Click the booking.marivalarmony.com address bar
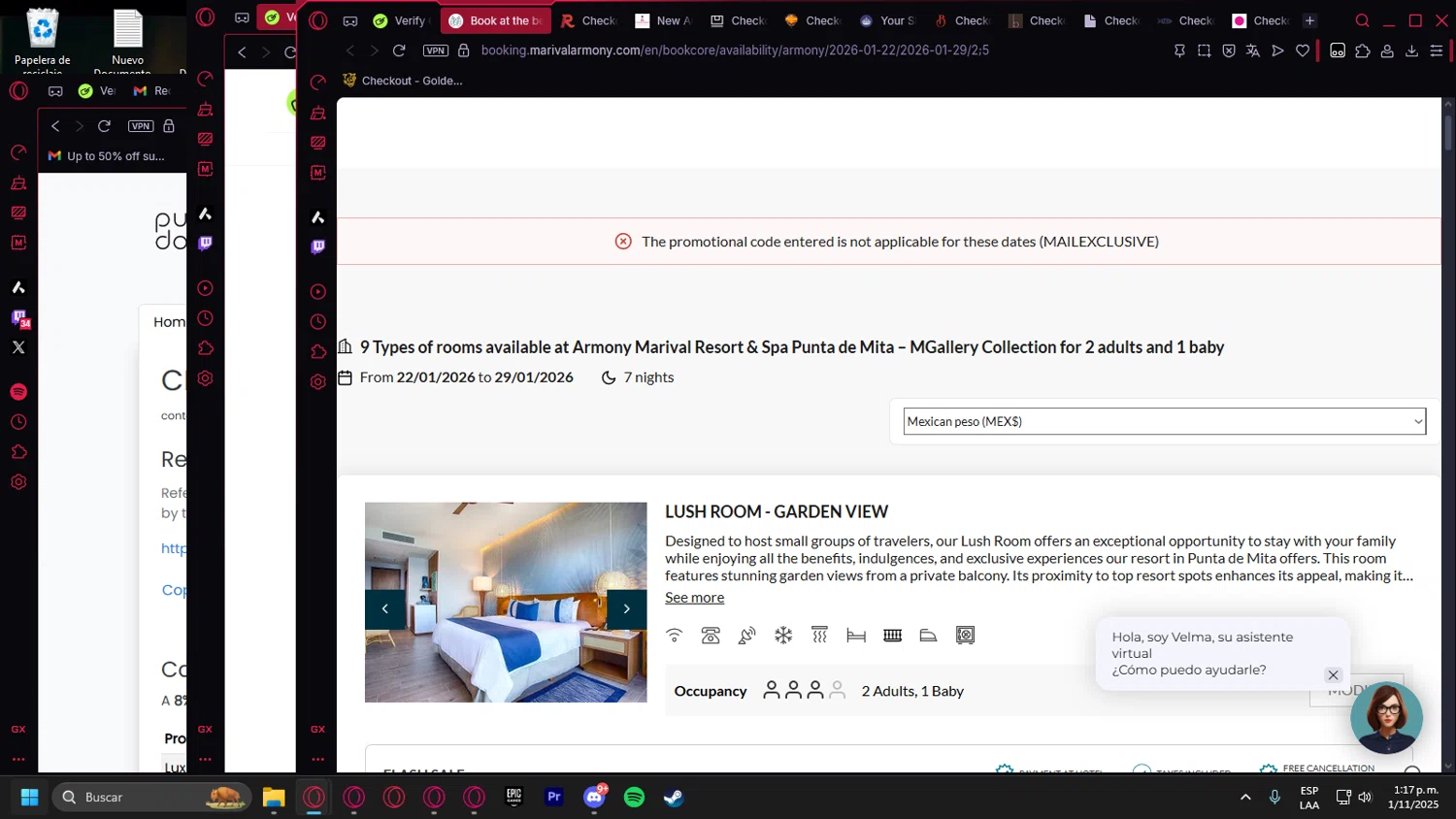1456x819 pixels. click(x=735, y=50)
